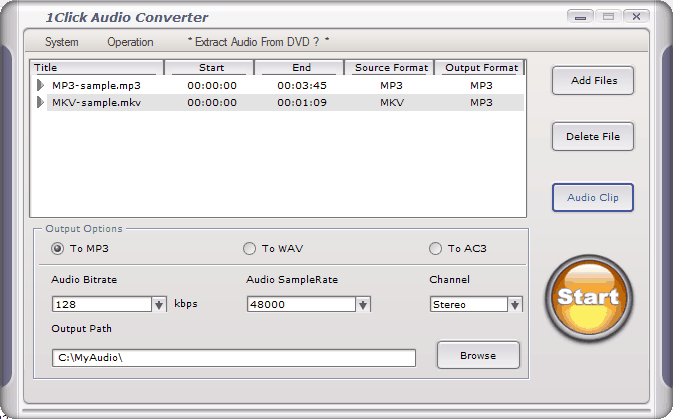Select the To MP3 radio button
This screenshot has width=673, height=419.
[x=57, y=249]
